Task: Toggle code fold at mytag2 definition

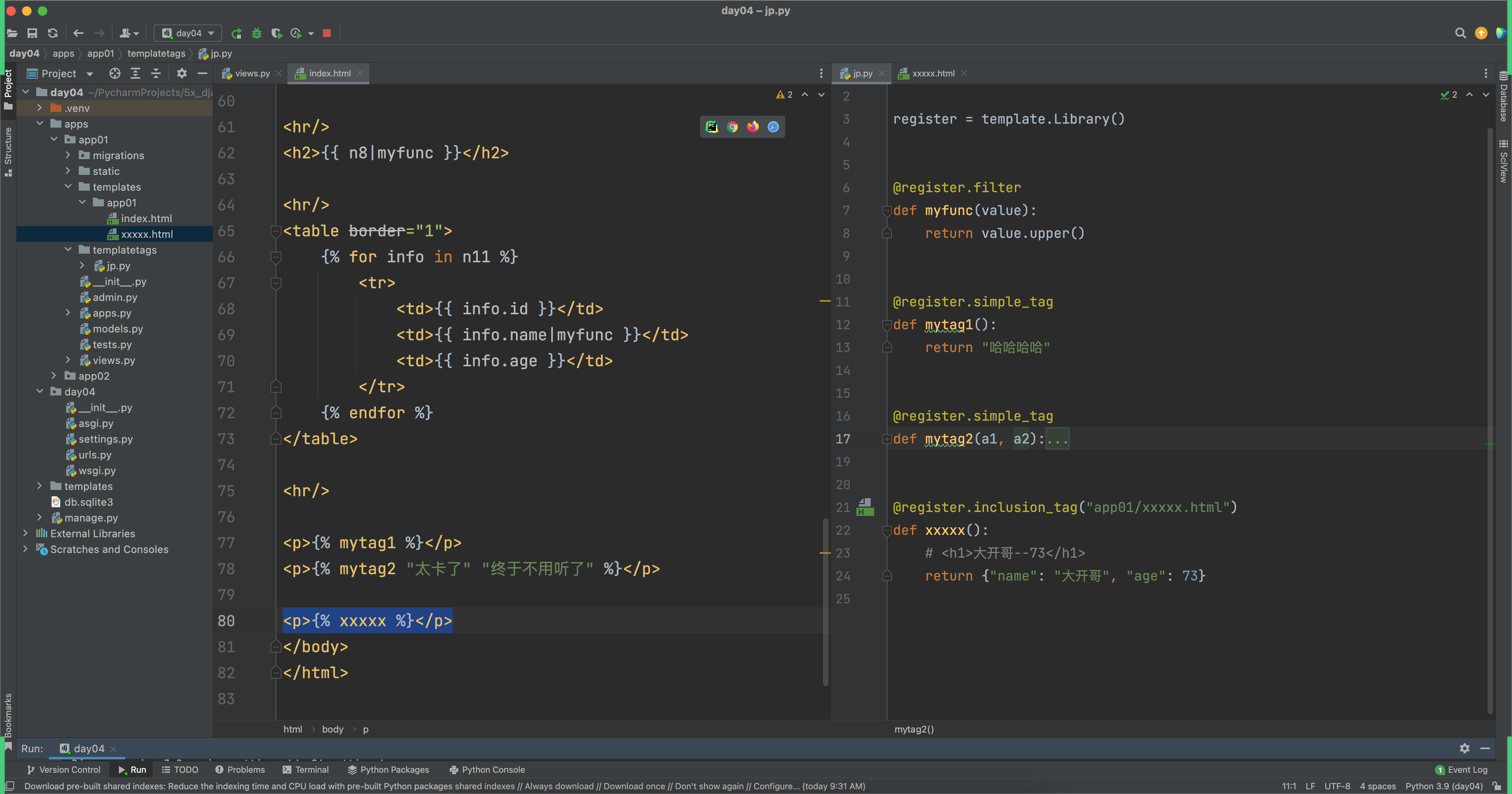Action: 887,439
